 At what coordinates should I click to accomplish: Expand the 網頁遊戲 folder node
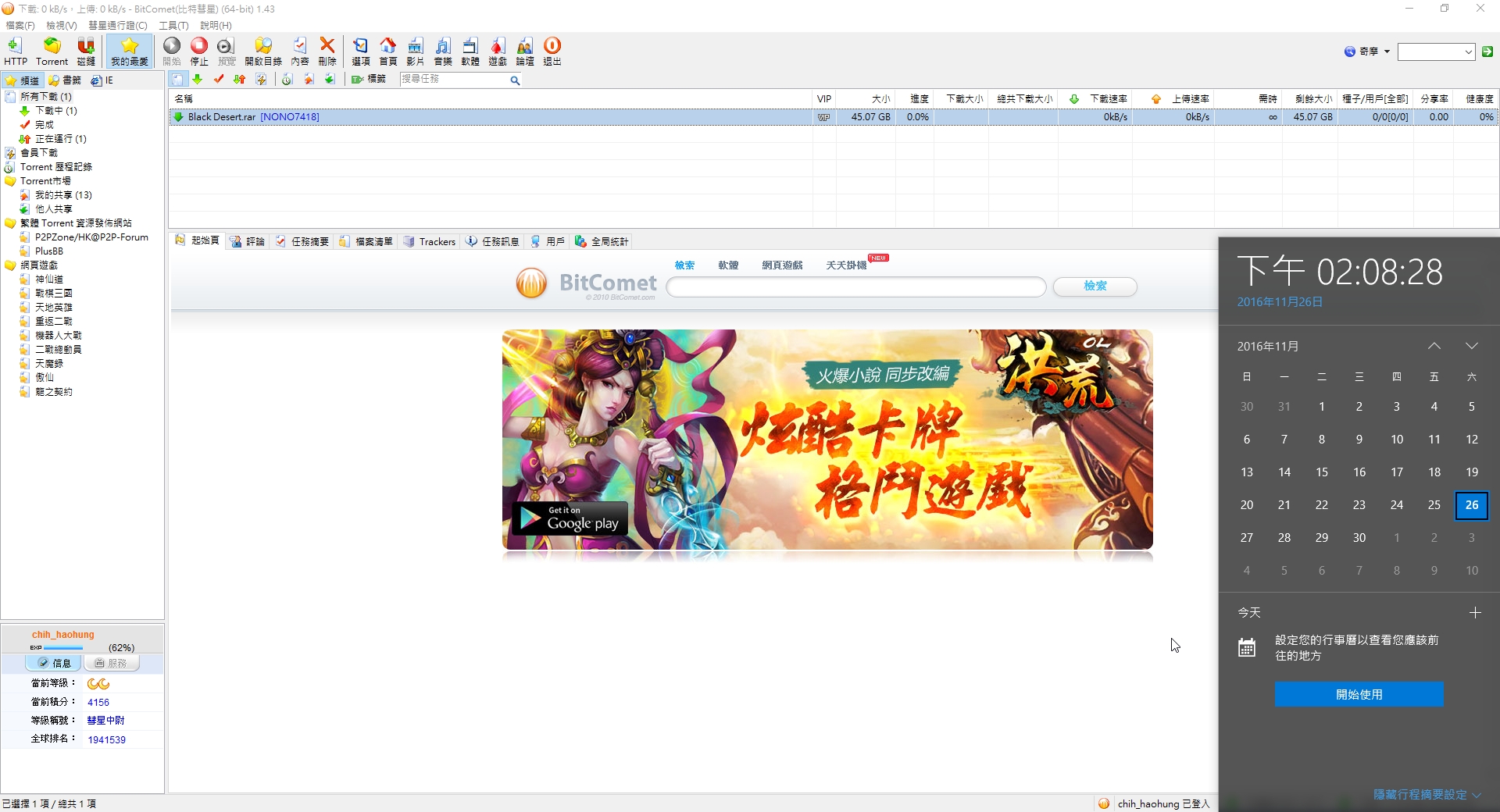pyautogui.click(x=38, y=265)
